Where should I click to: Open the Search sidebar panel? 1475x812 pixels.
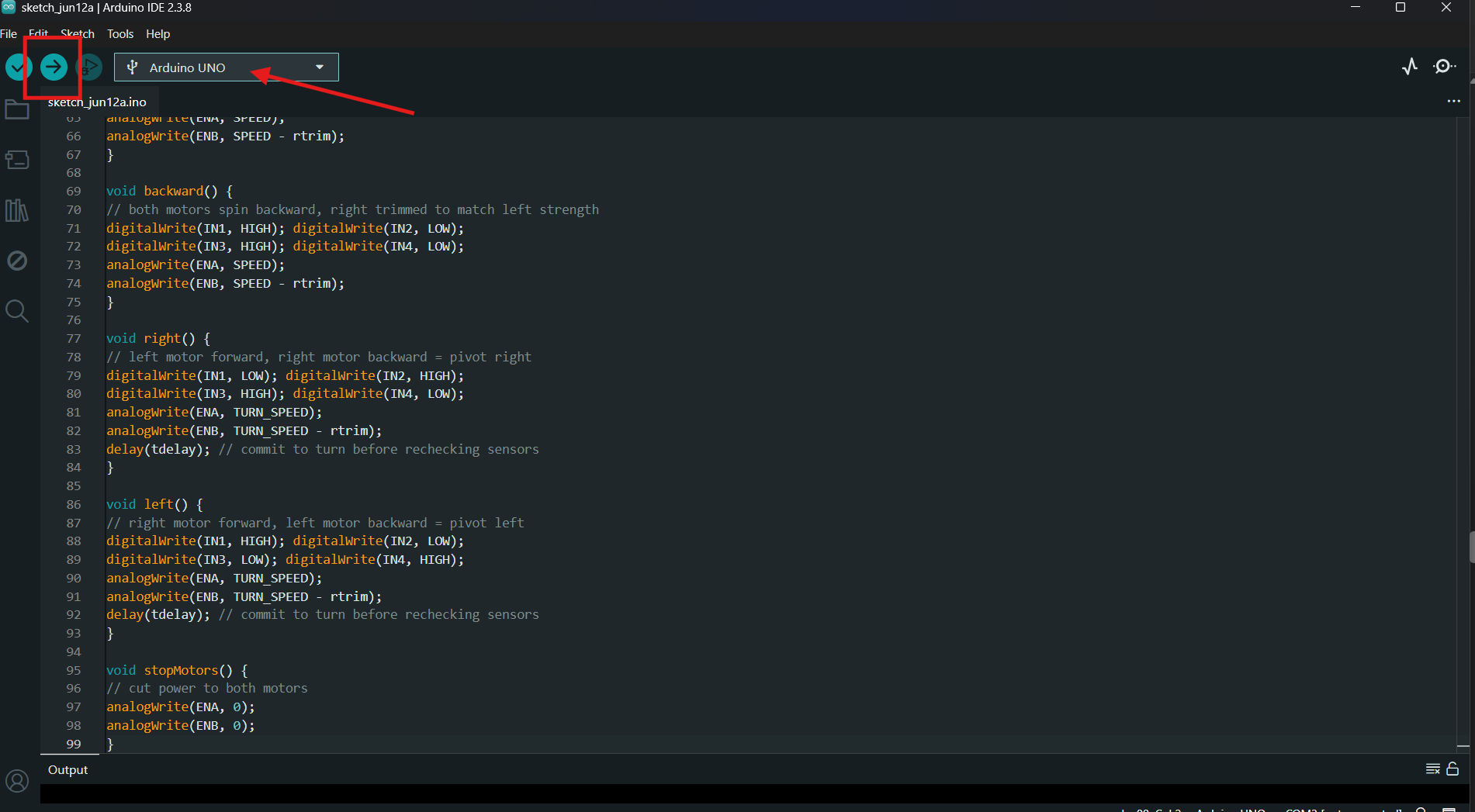[x=17, y=311]
